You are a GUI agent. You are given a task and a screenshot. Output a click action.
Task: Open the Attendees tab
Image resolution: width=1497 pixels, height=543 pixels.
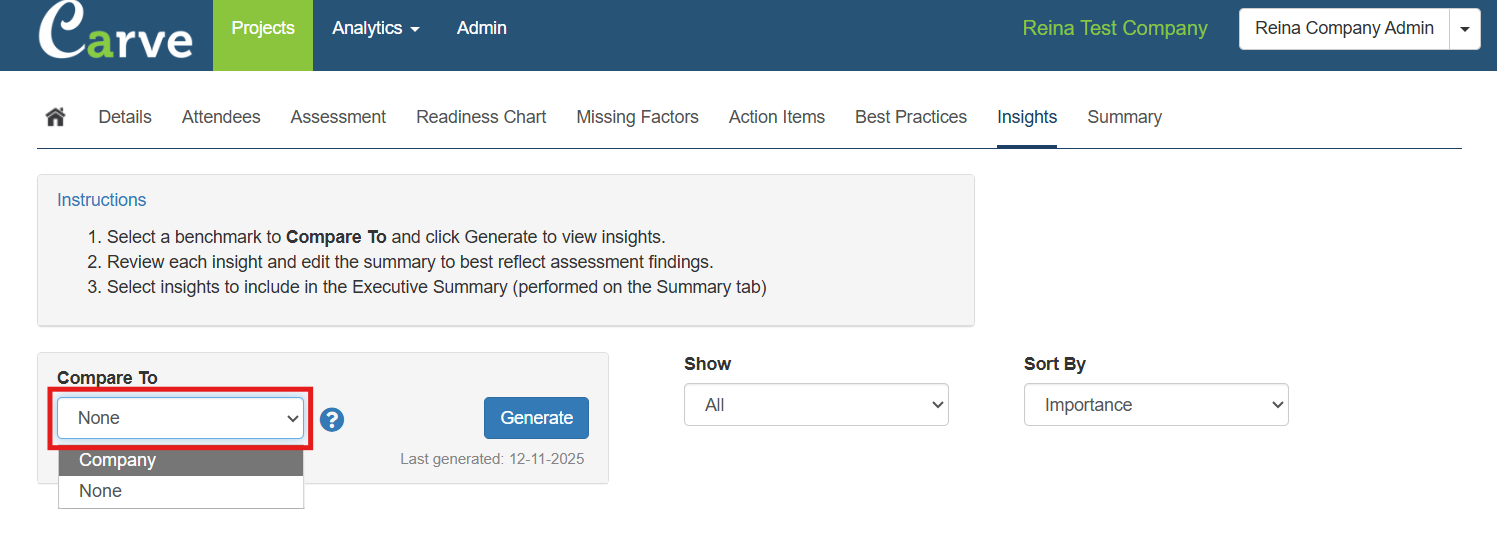point(221,117)
